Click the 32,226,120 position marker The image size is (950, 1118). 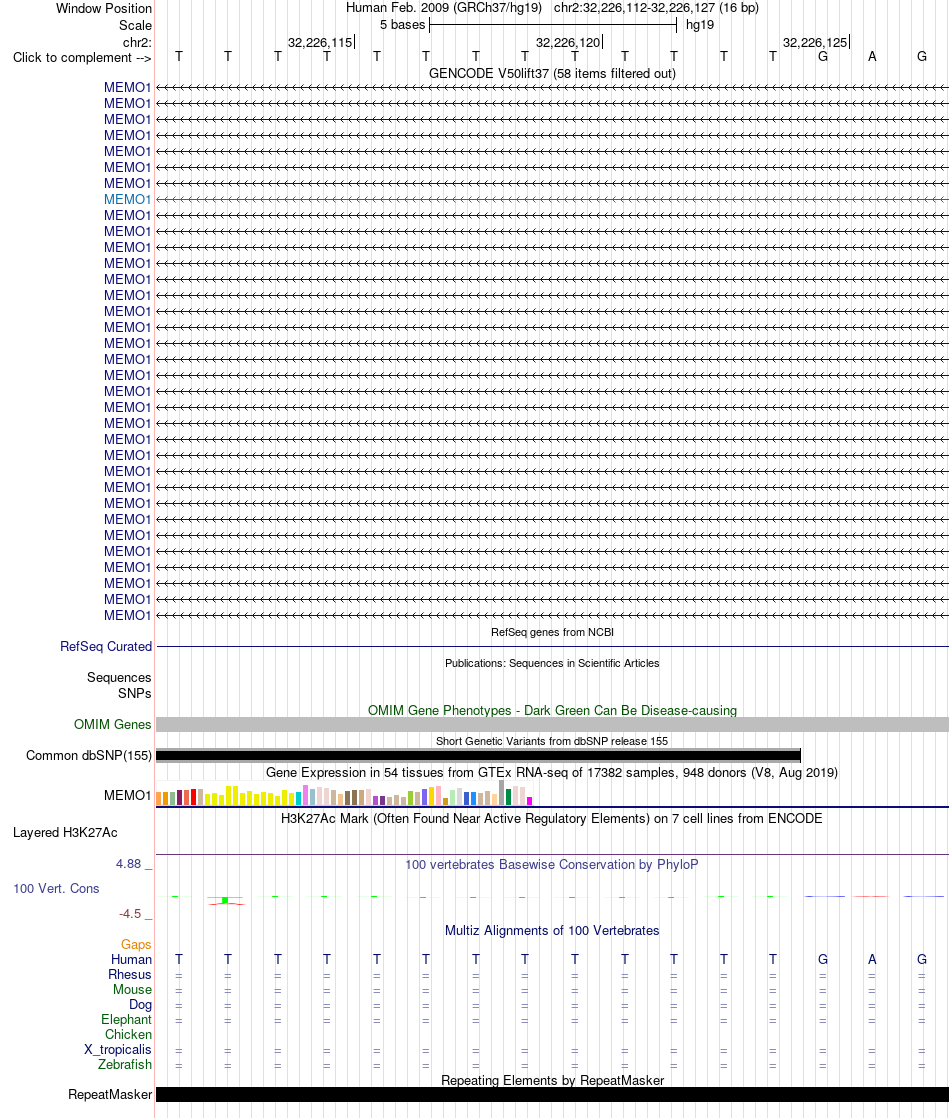(568, 43)
